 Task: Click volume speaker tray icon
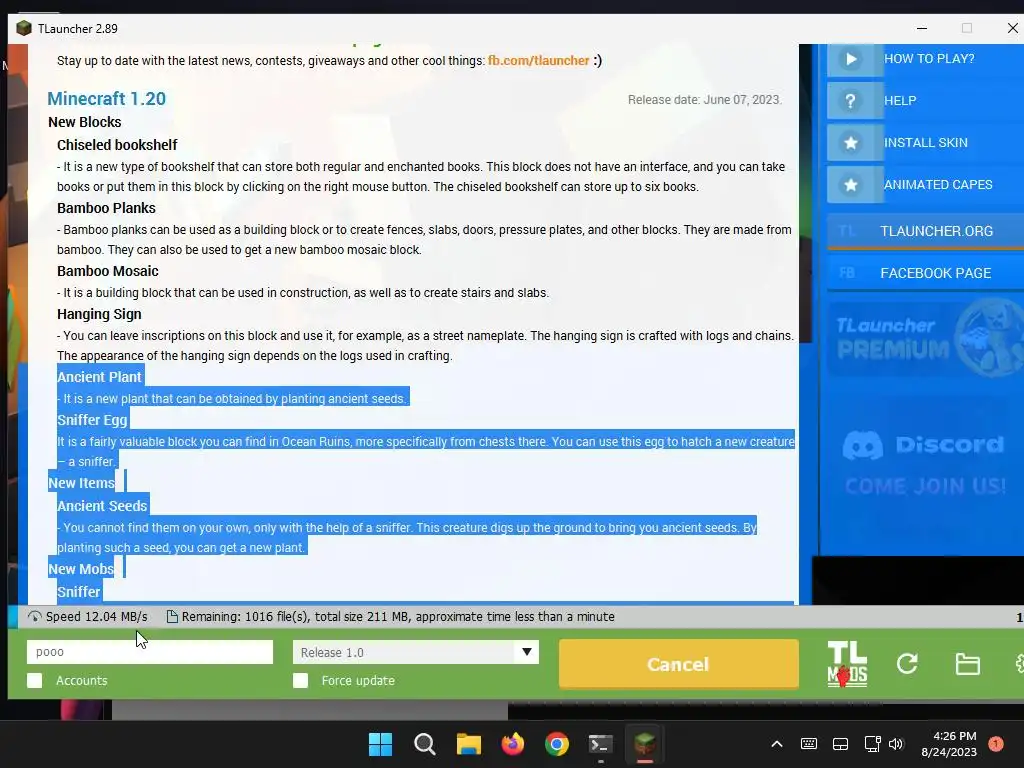(x=896, y=744)
